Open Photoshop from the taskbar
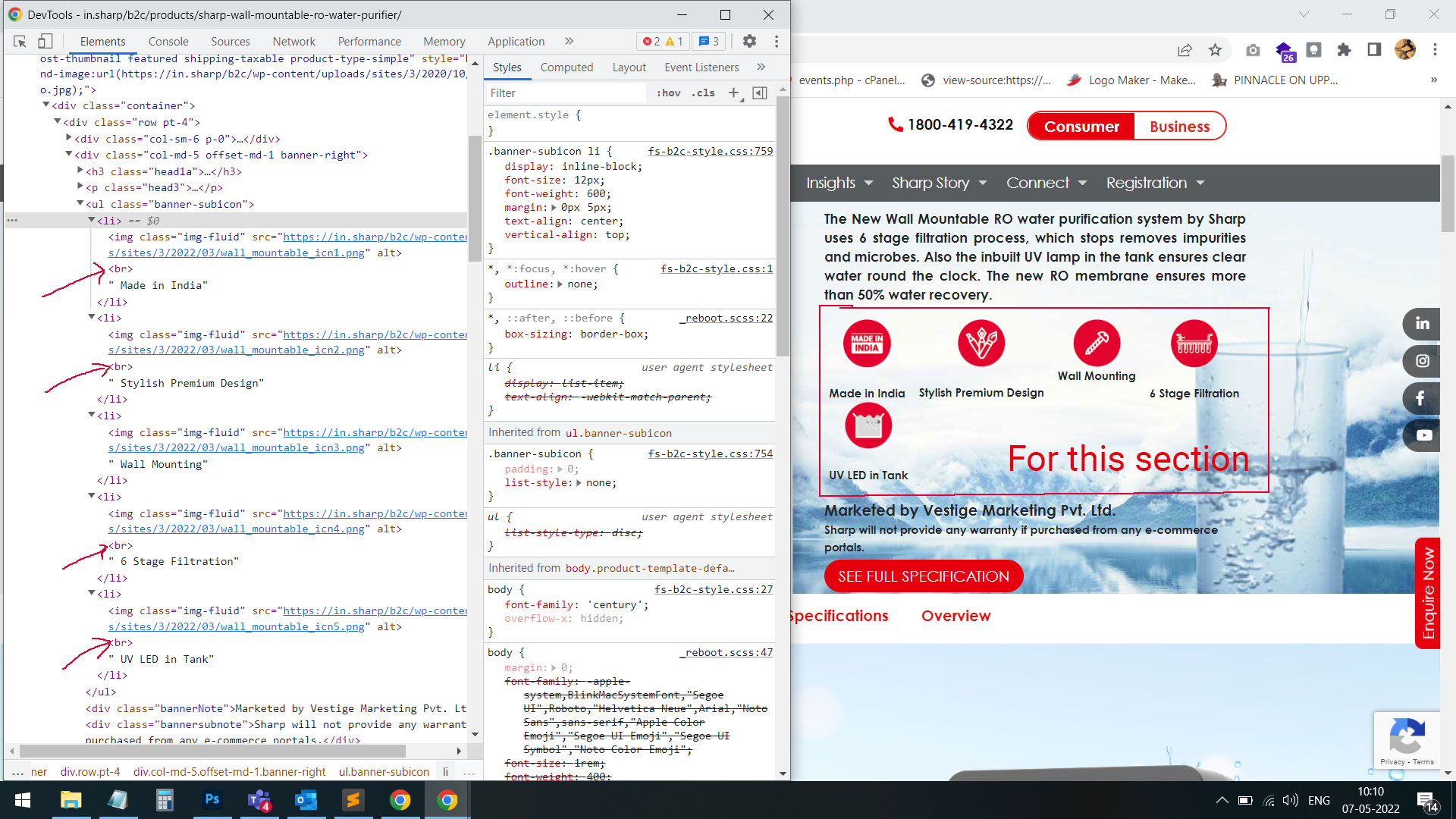 (212, 799)
